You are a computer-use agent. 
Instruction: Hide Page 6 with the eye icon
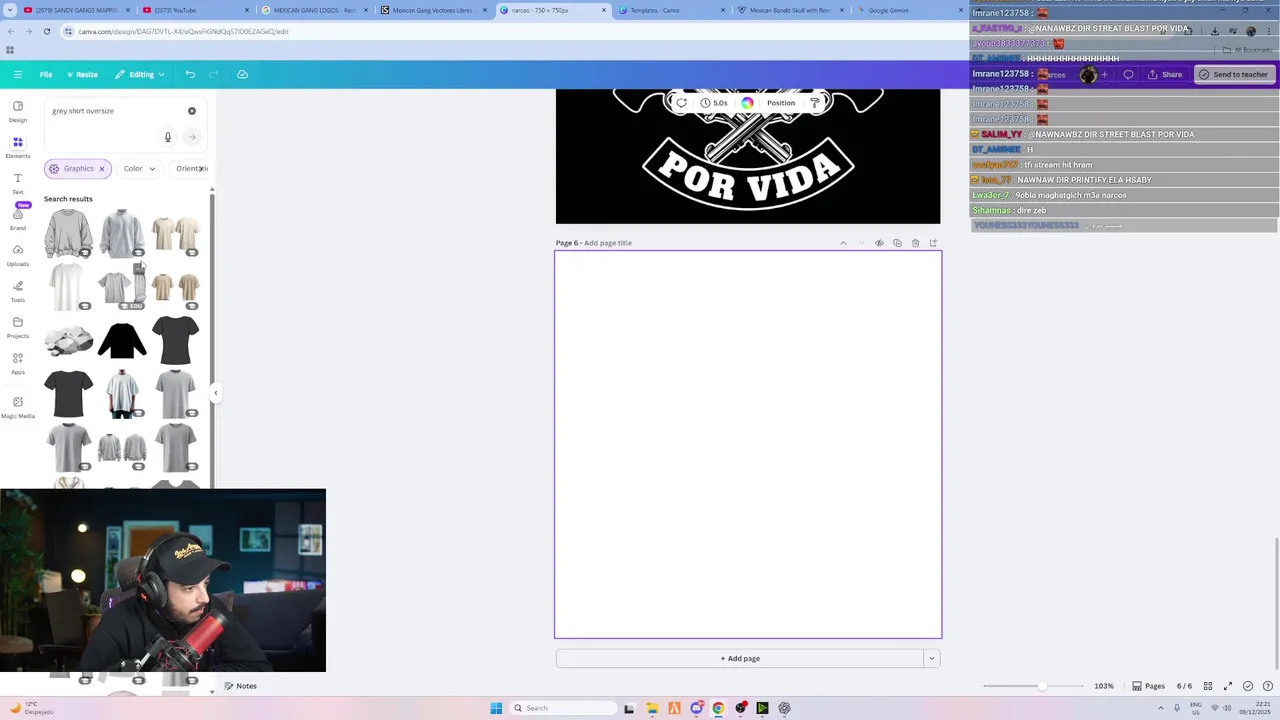pos(879,243)
